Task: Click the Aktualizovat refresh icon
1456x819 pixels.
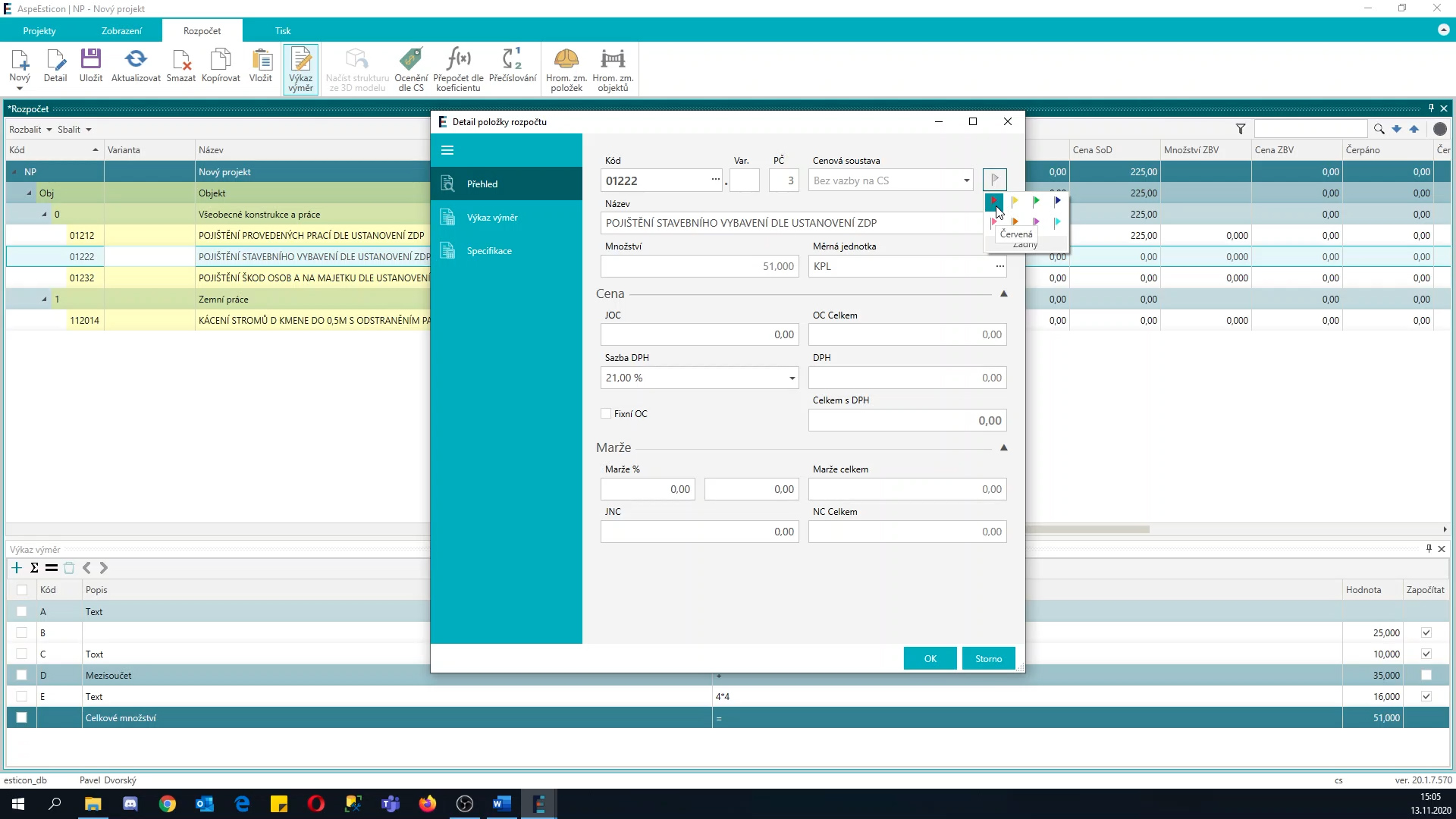Action: (x=136, y=60)
